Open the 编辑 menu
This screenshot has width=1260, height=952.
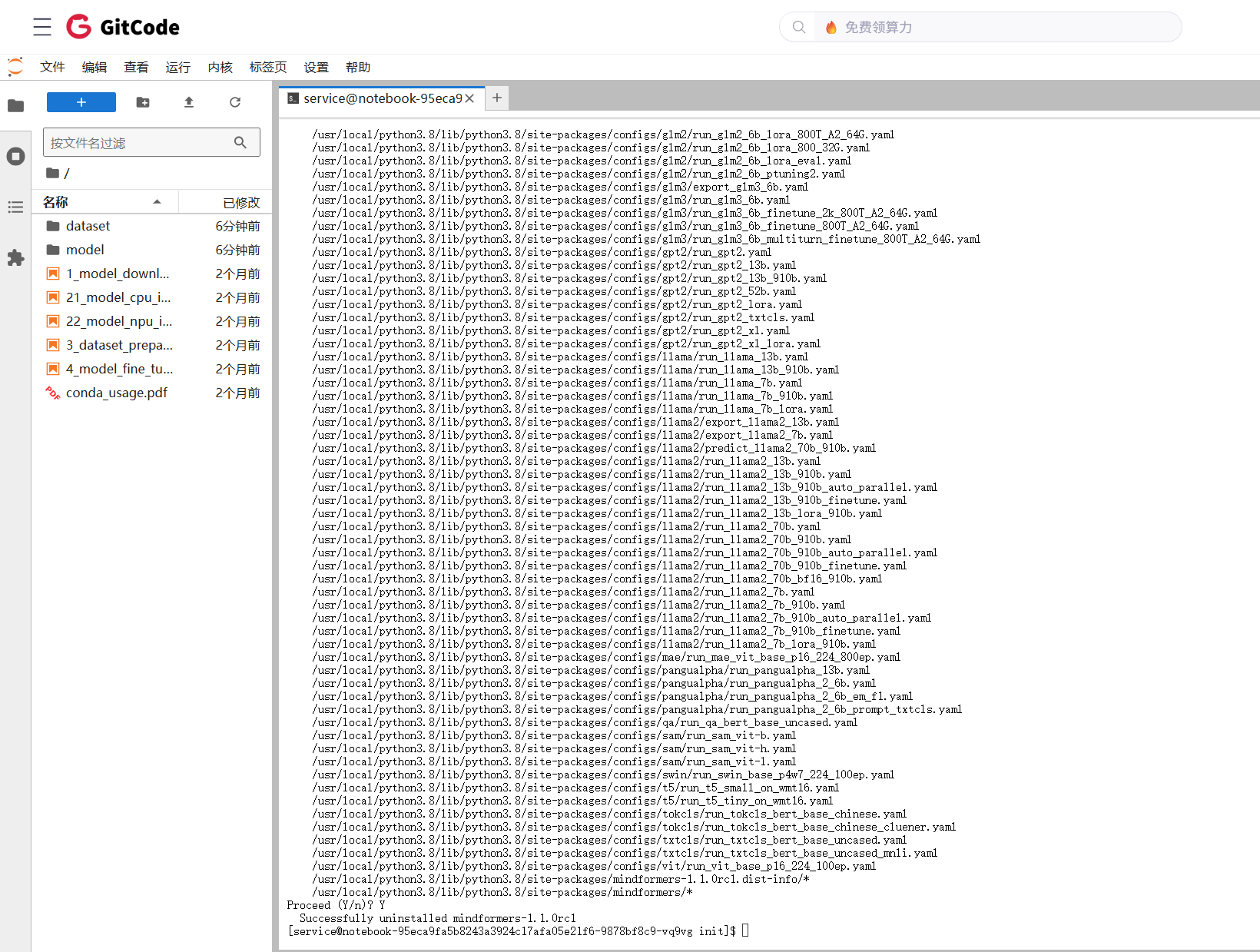[94, 67]
